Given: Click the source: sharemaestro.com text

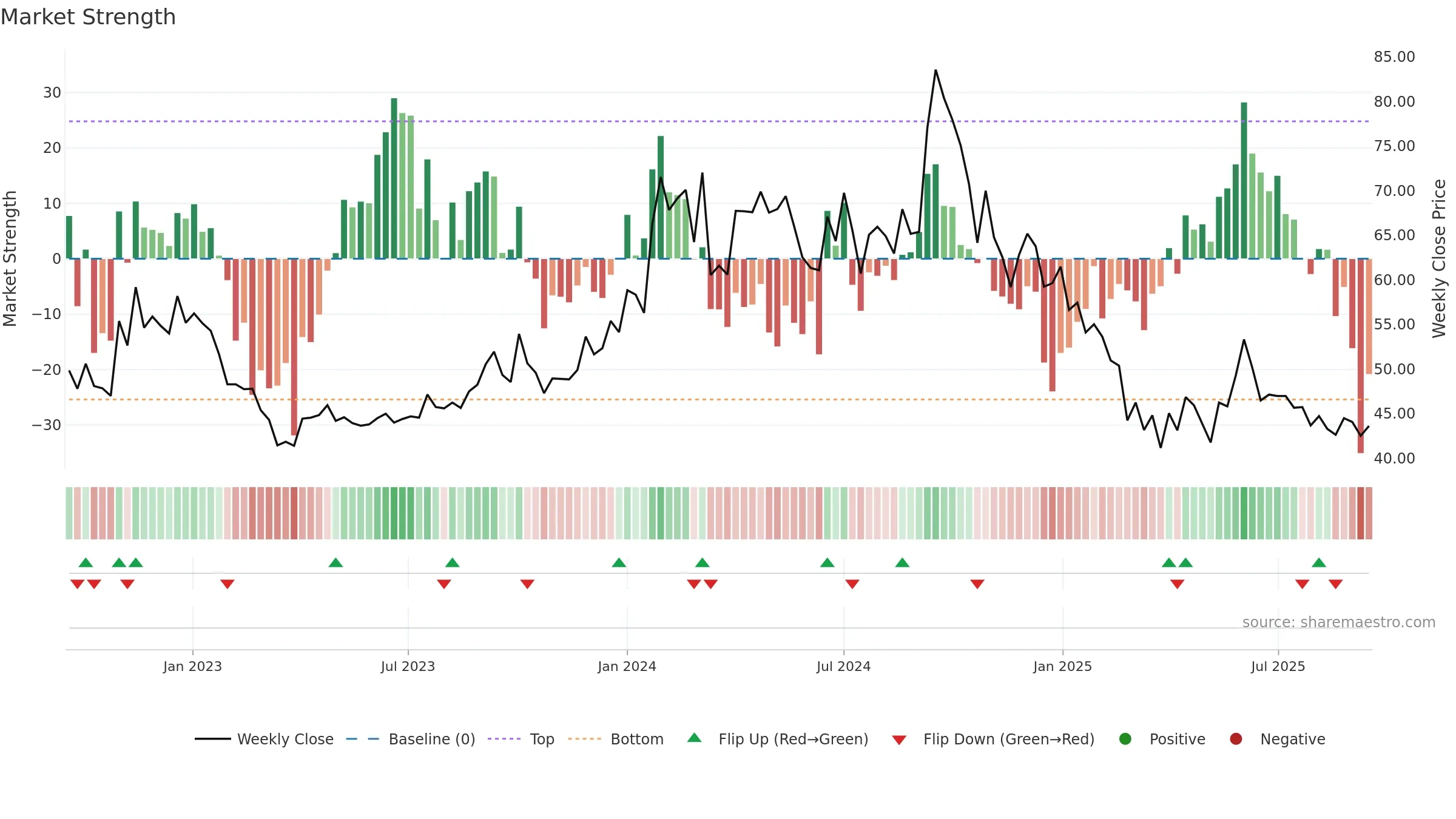Looking at the screenshot, I should tap(1339, 622).
